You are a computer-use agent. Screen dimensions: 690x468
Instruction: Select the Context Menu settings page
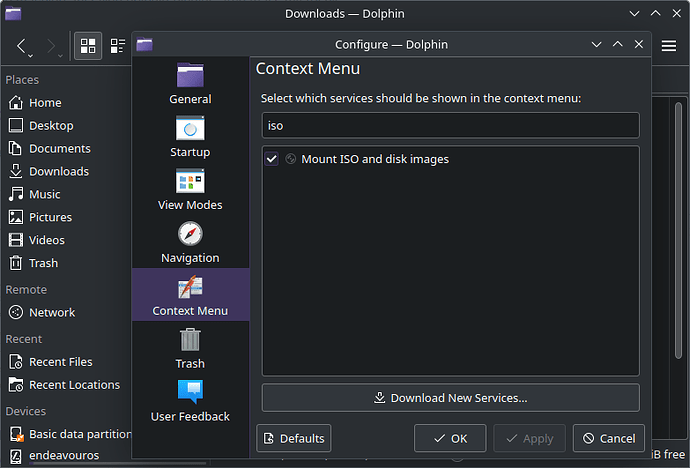click(x=190, y=295)
